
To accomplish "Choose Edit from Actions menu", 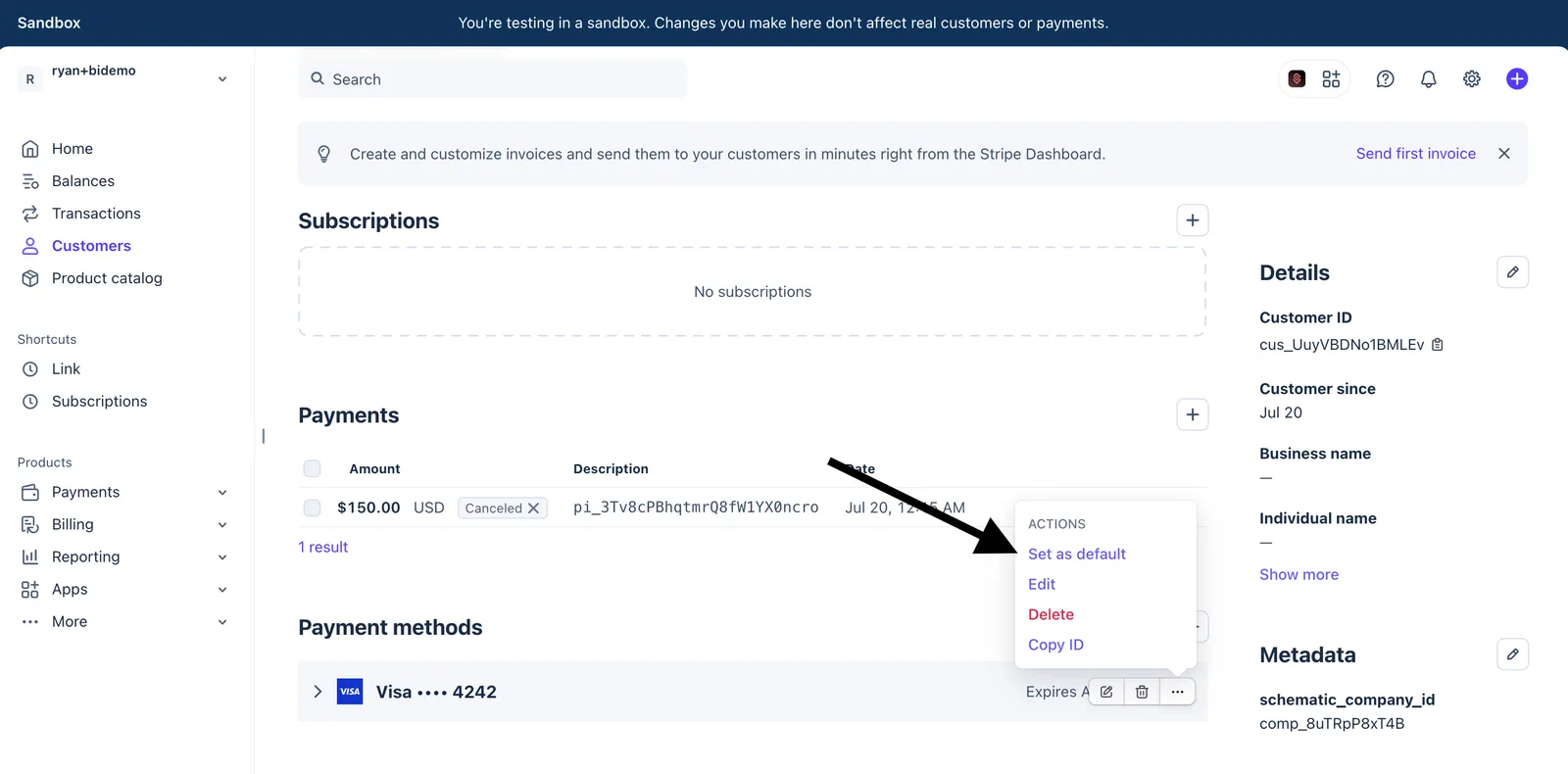I will pos(1042,585).
